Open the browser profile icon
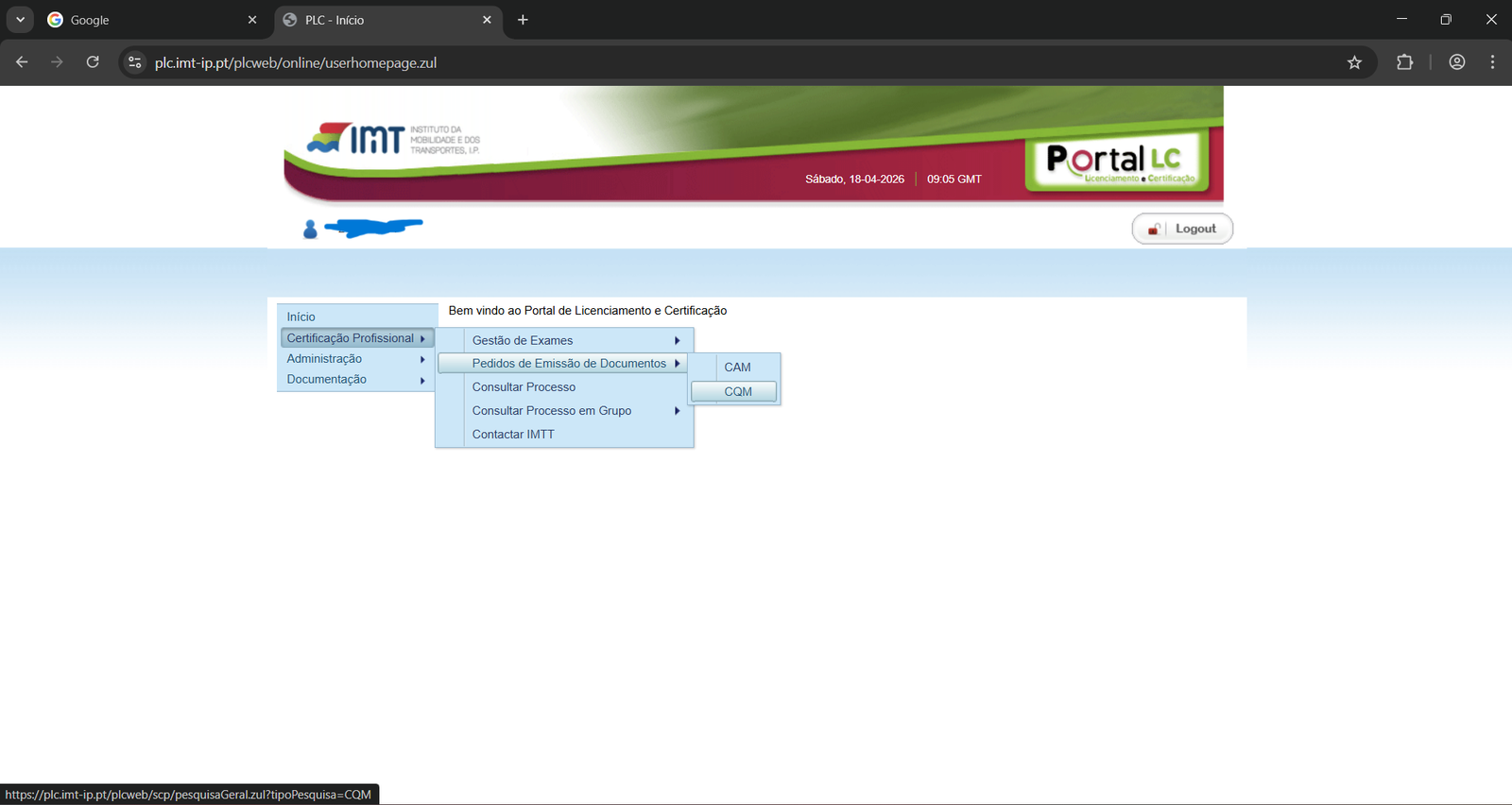This screenshot has width=1512, height=805. [x=1457, y=62]
